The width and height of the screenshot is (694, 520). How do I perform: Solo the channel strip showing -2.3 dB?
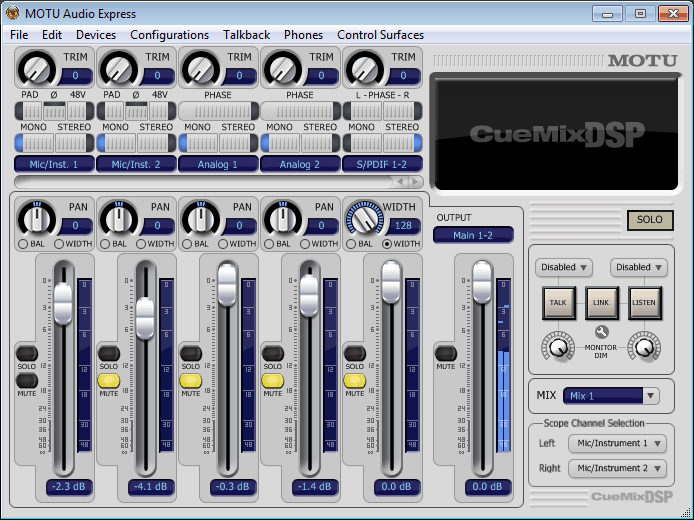point(27,353)
